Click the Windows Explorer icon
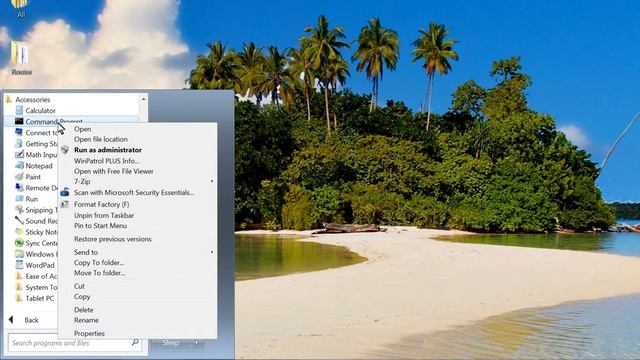 [19, 253]
